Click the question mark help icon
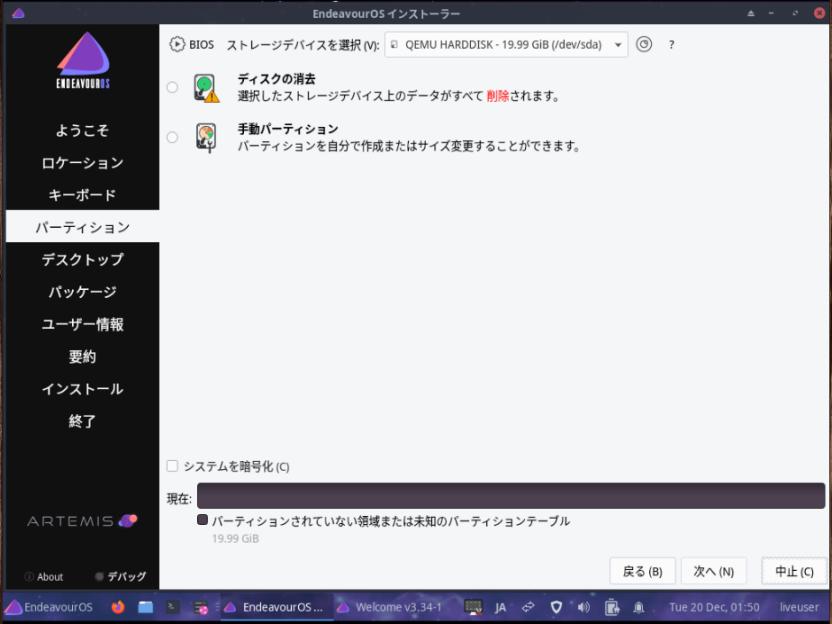Screen dimensions: 832x624 [x=671, y=45]
